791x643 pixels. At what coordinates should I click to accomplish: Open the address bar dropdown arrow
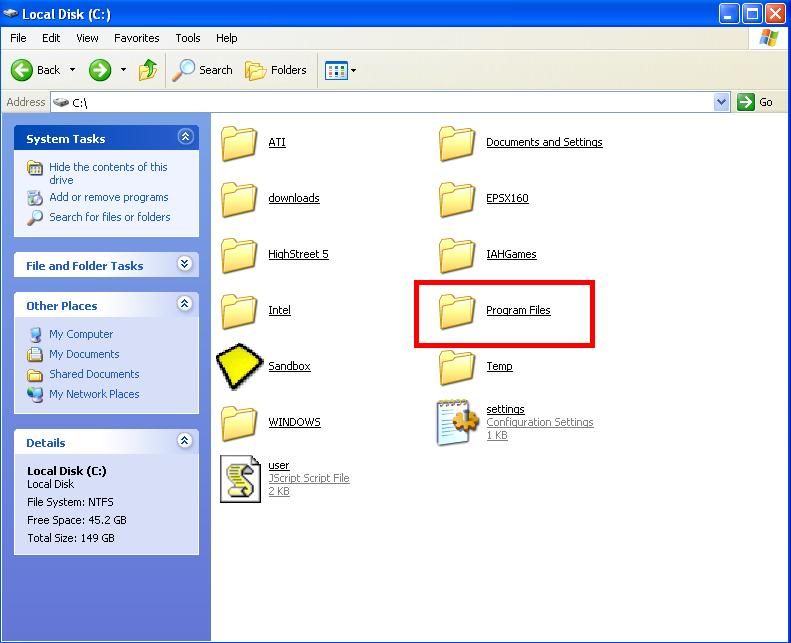click(721, 102)
